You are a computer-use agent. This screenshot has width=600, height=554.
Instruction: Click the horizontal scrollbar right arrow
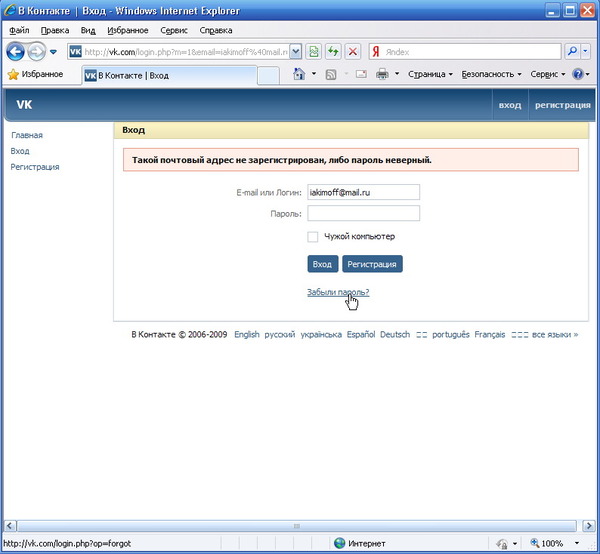tap(589, 526)
